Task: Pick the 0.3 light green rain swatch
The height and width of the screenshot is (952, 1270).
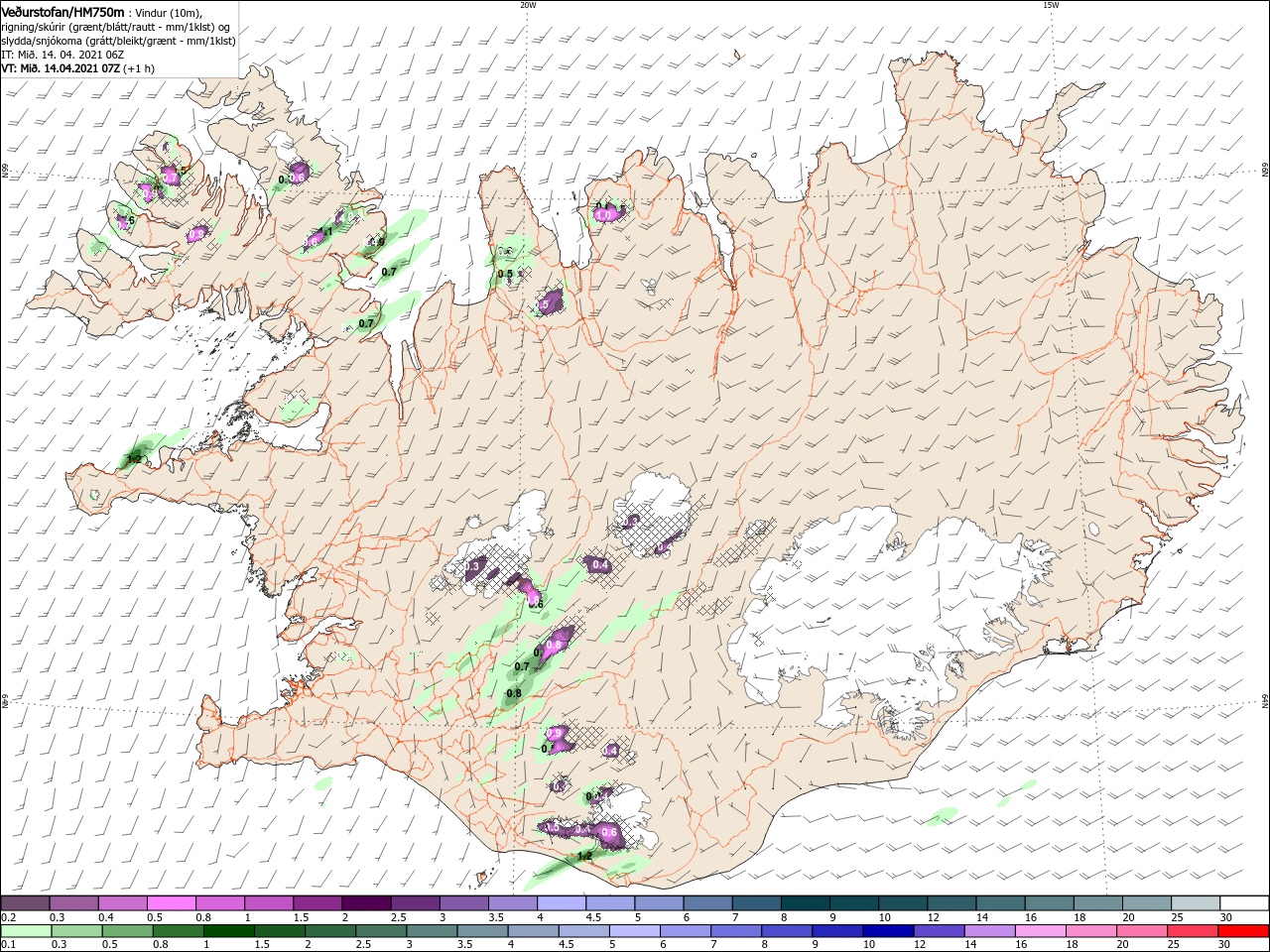Action: point(76,931)
